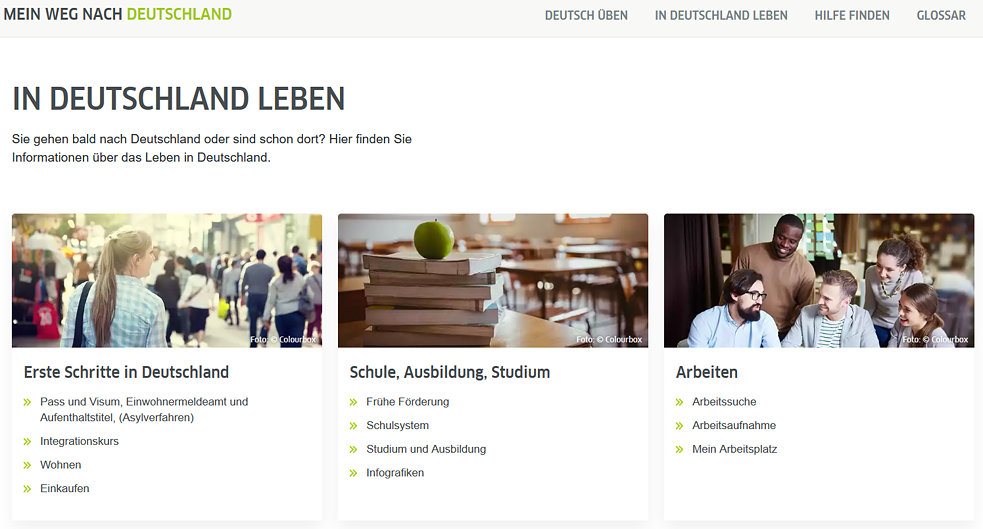Screen dimensions: 983x529
Task: Open the Glossar navigation item
Action: click(x=941, y=16)
